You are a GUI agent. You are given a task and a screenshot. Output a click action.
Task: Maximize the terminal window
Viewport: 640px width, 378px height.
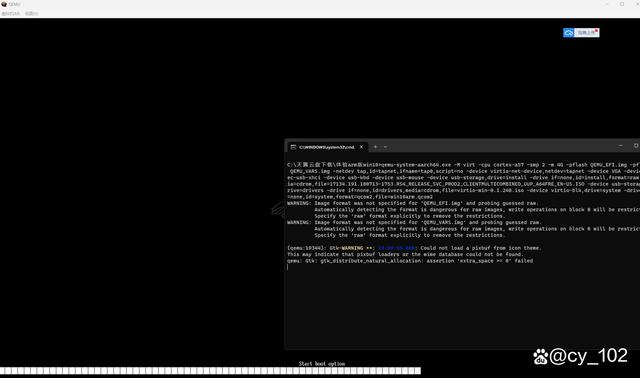pyautogui.click(x=636, y=146)
